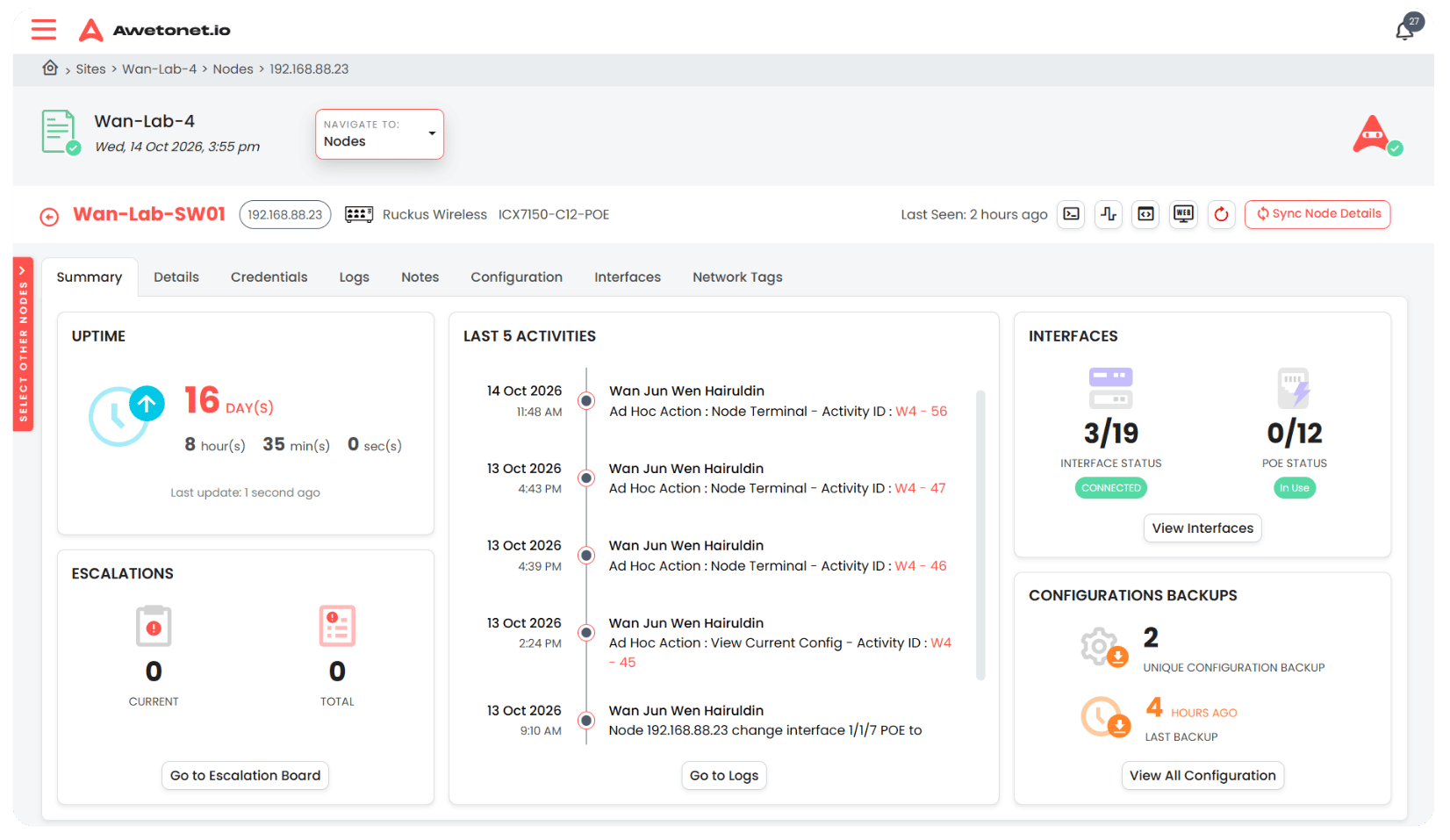
Task: Click the pulse activity icon
Action: coord(1109,214)
